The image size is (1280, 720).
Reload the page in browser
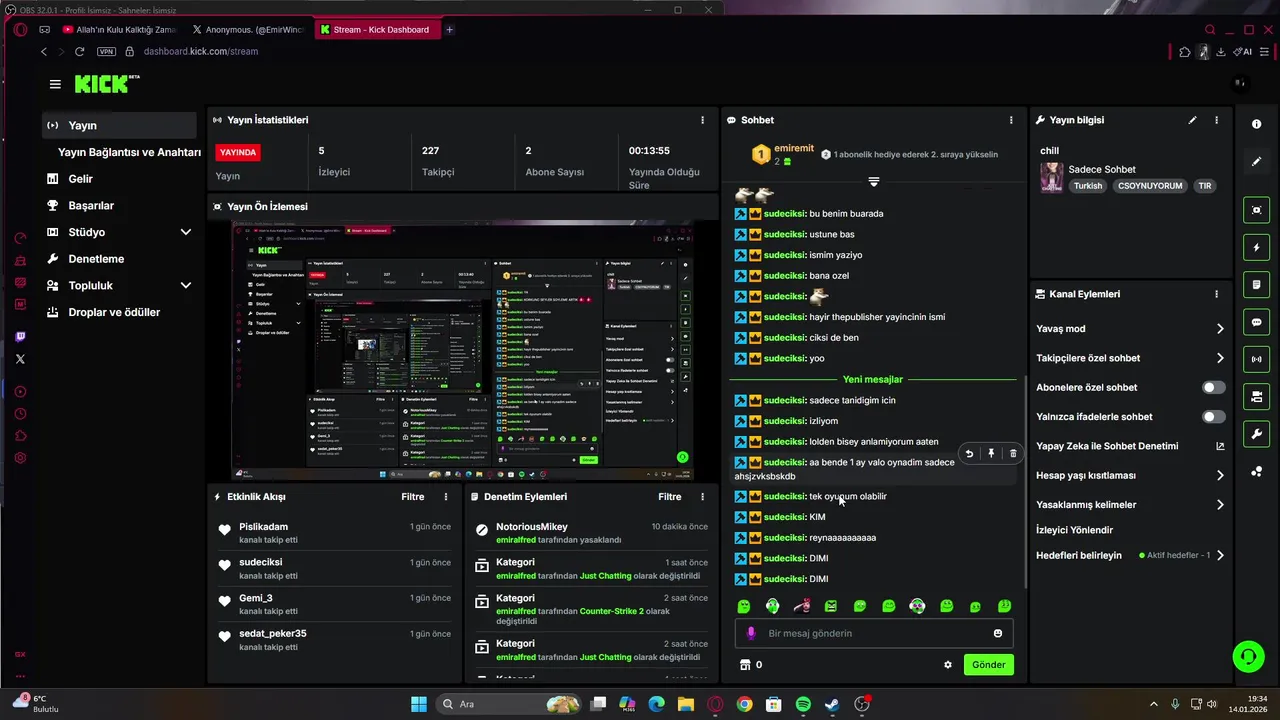[80, 51]
